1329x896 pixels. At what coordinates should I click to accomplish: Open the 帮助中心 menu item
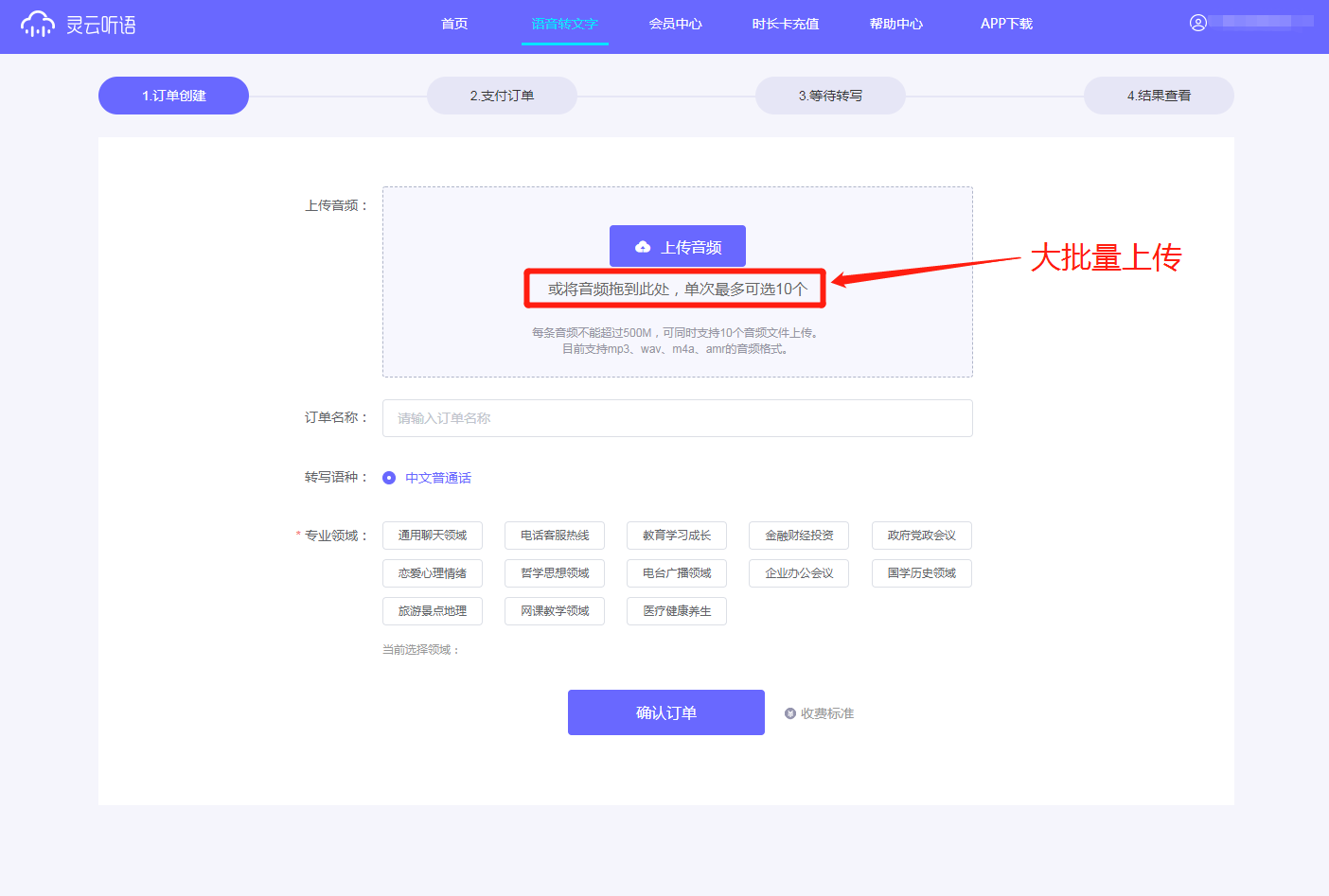point(895,24)
